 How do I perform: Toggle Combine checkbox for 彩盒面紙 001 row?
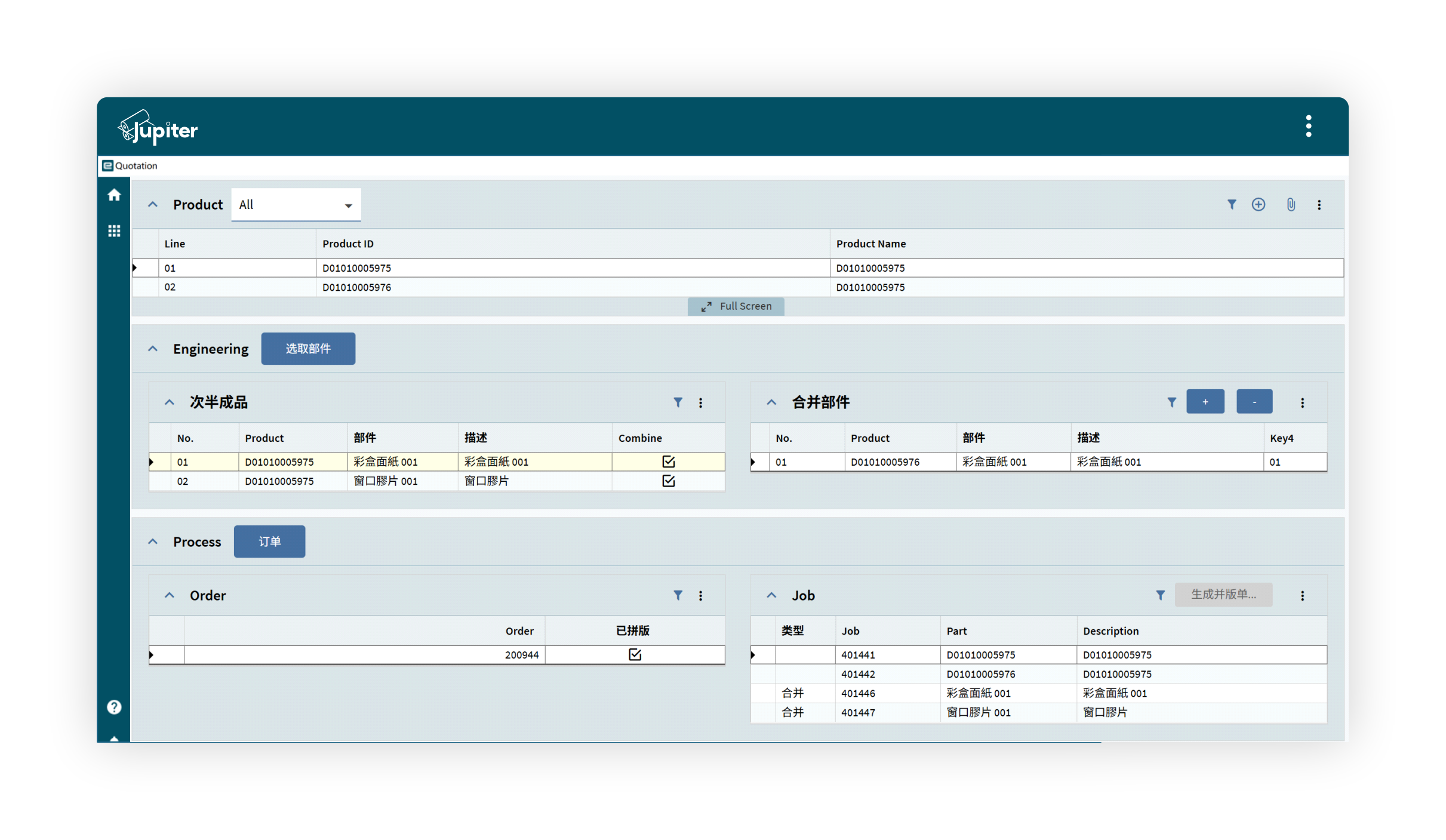668,461
